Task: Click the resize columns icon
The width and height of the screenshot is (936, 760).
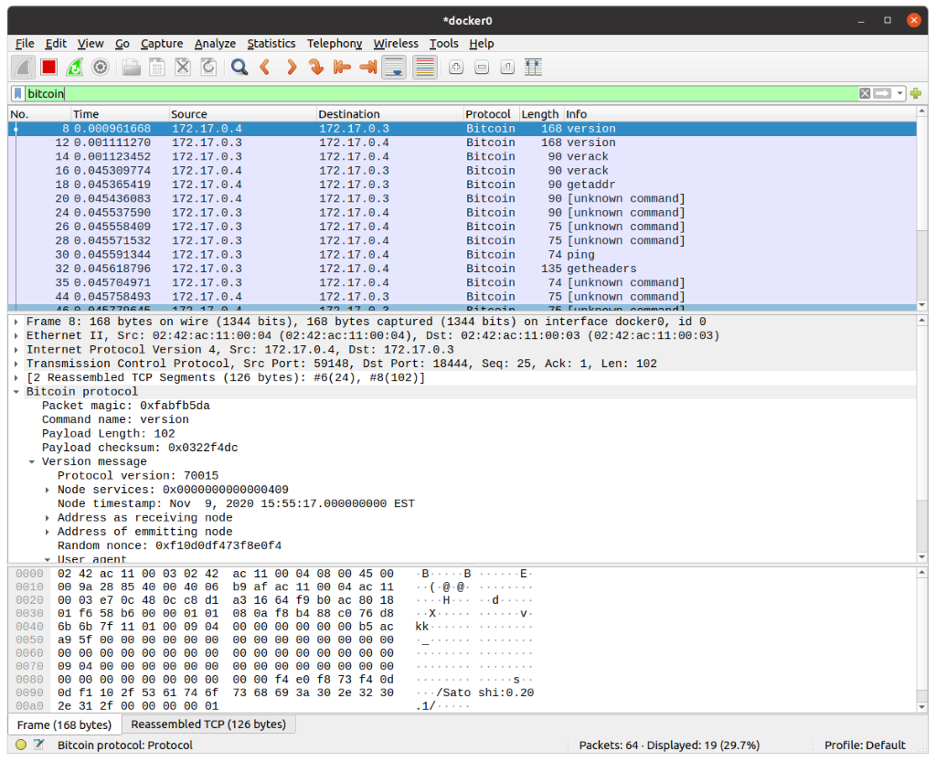Action: pyautogui.click(x=533, y=67)
